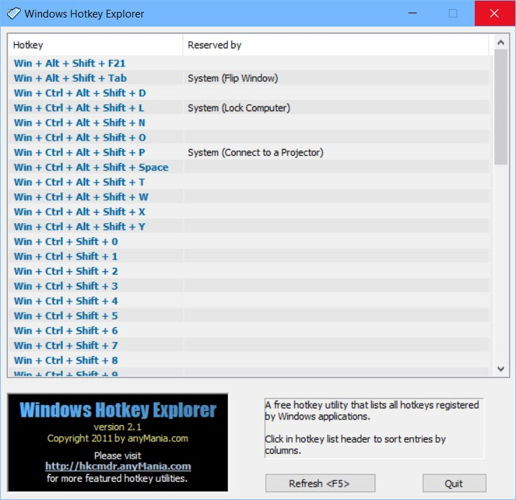Screen dimensions: 516x500
Task: Select Win + Ctrl + Alt + Shift + O
Action: pyautogui.click(x=248, y=137)
